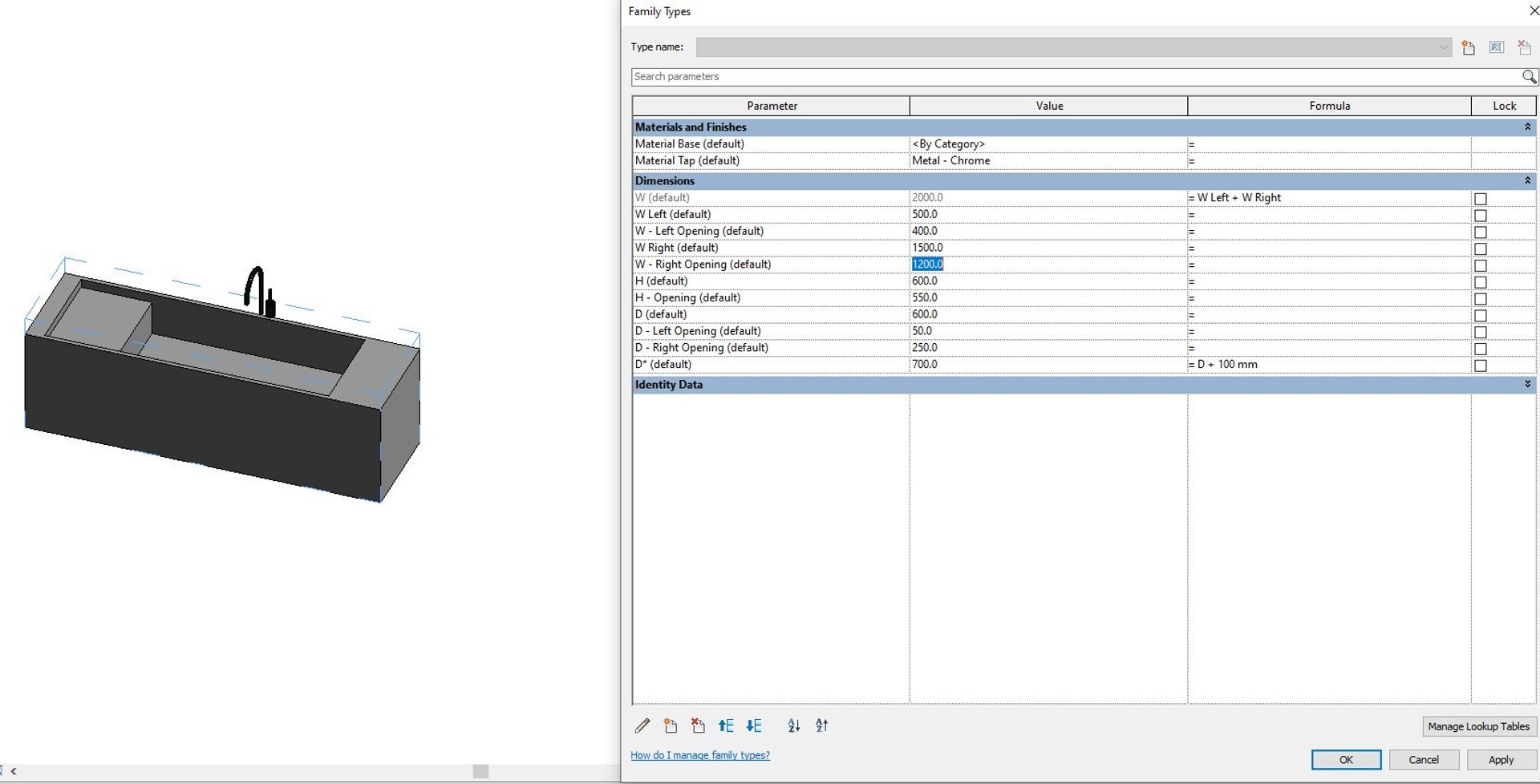Click the formula '= D + 100 mm'
The width and height of the screenshot is (1540, 784).
tap(1223, 365)
